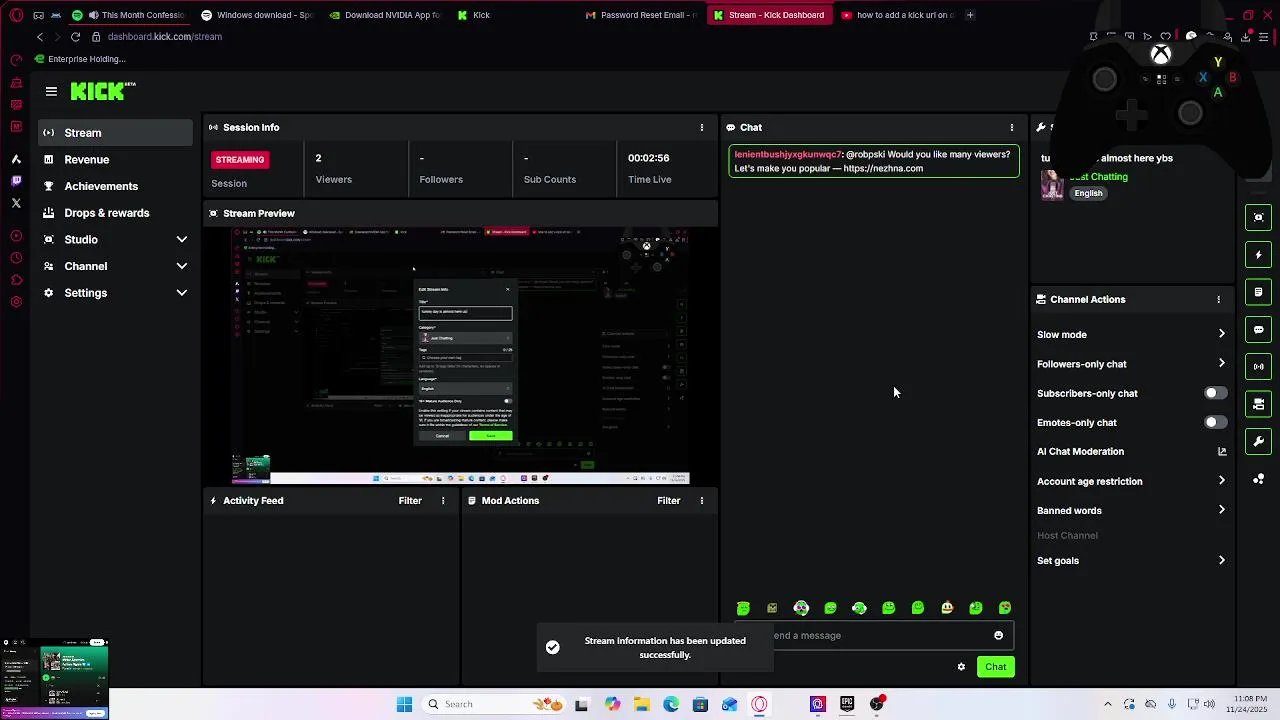Open File Explorer on taskbar
The height and width of the screenshot is (720, 1280).
click(641, 704)
